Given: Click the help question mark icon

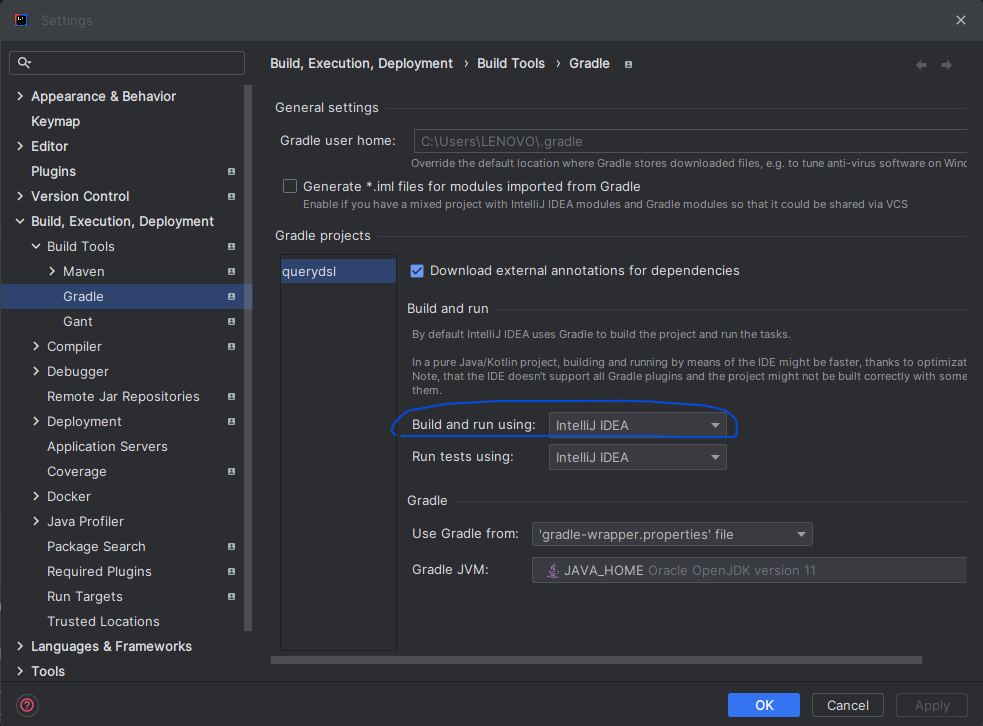Looking at the screenshot, I should (x=27, y=705).
